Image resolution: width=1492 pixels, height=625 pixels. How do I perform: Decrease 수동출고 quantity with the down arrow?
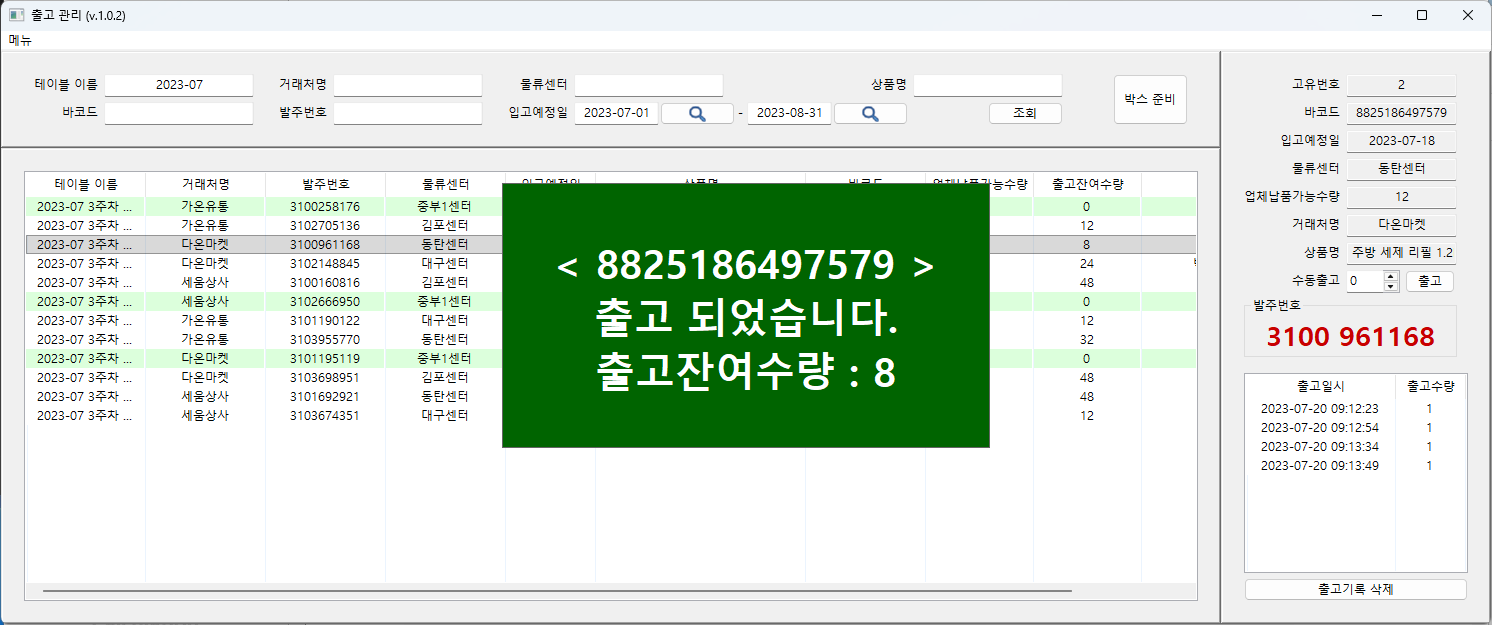1390,287
